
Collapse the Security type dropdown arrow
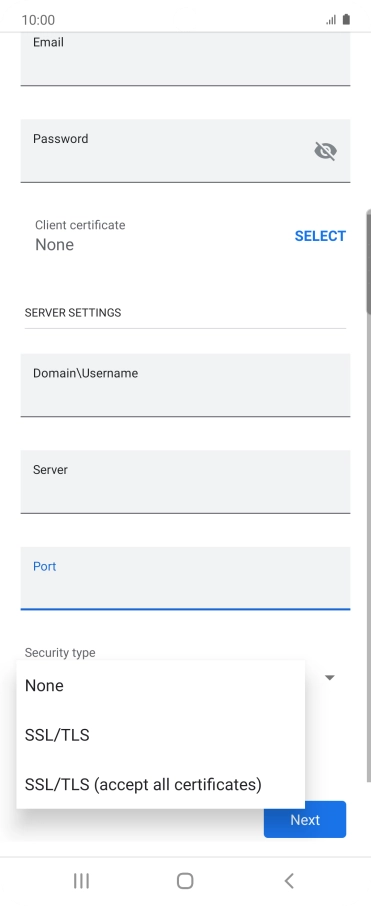coord(330,677)
